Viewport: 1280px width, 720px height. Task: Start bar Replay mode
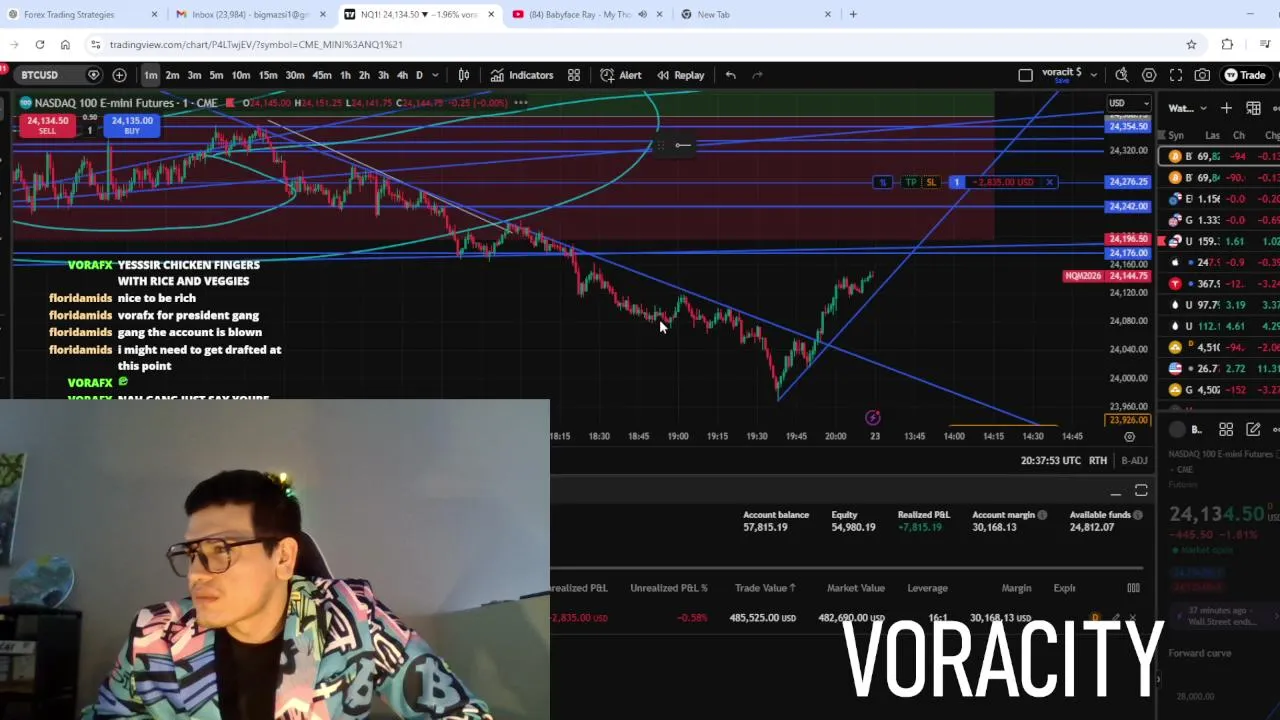tap(681, 75)
